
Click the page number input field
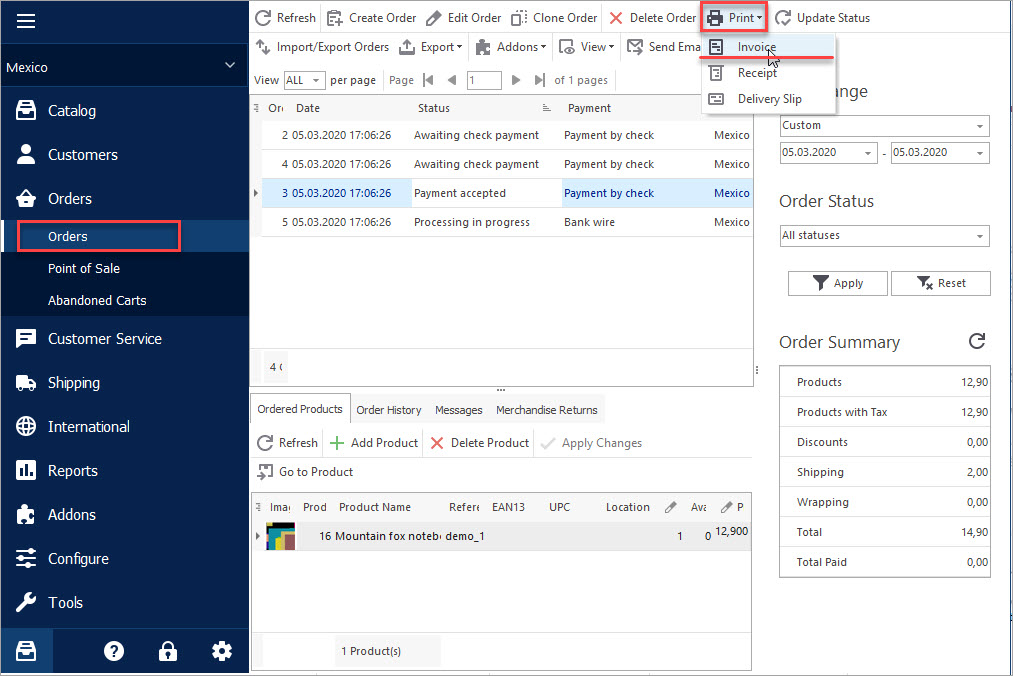click(x=484, y=80)
